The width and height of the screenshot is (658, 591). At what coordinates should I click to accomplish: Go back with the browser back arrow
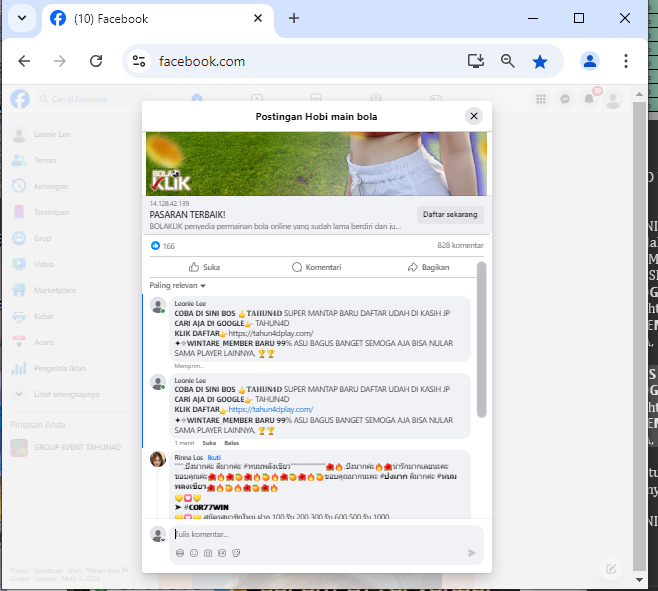coord(24,61)
